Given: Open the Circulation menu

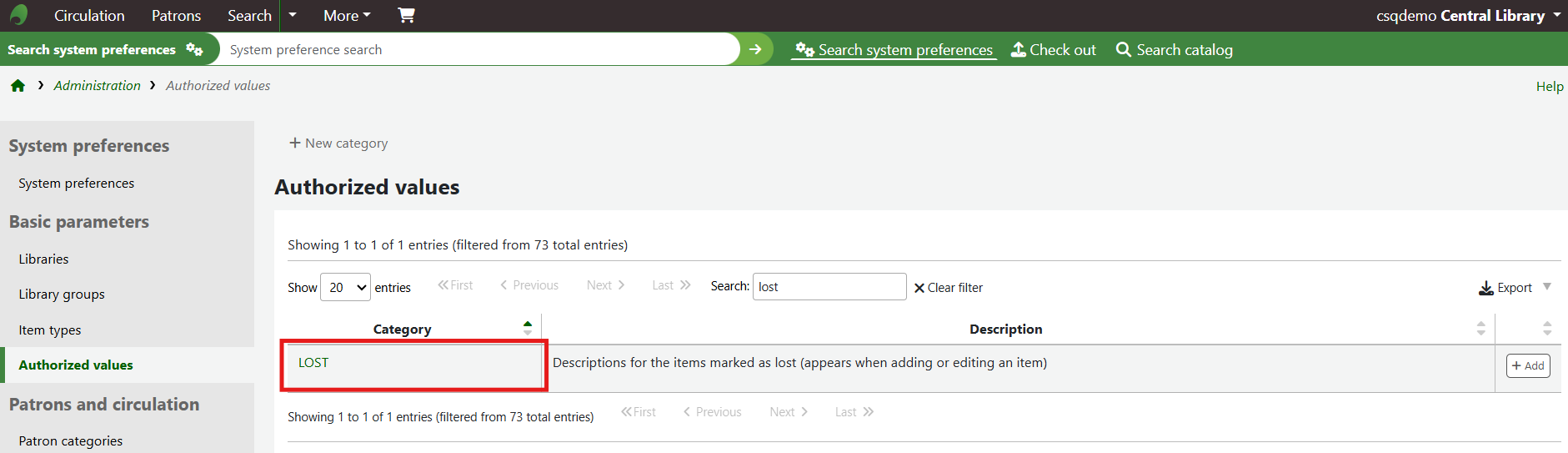Looking at the screenshot, I should (89, 15).
